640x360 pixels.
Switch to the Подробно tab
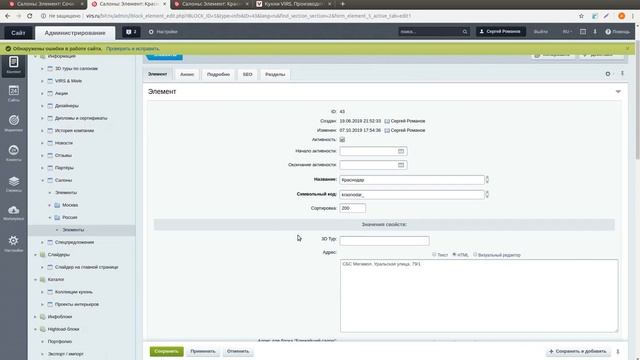[218, 74]
